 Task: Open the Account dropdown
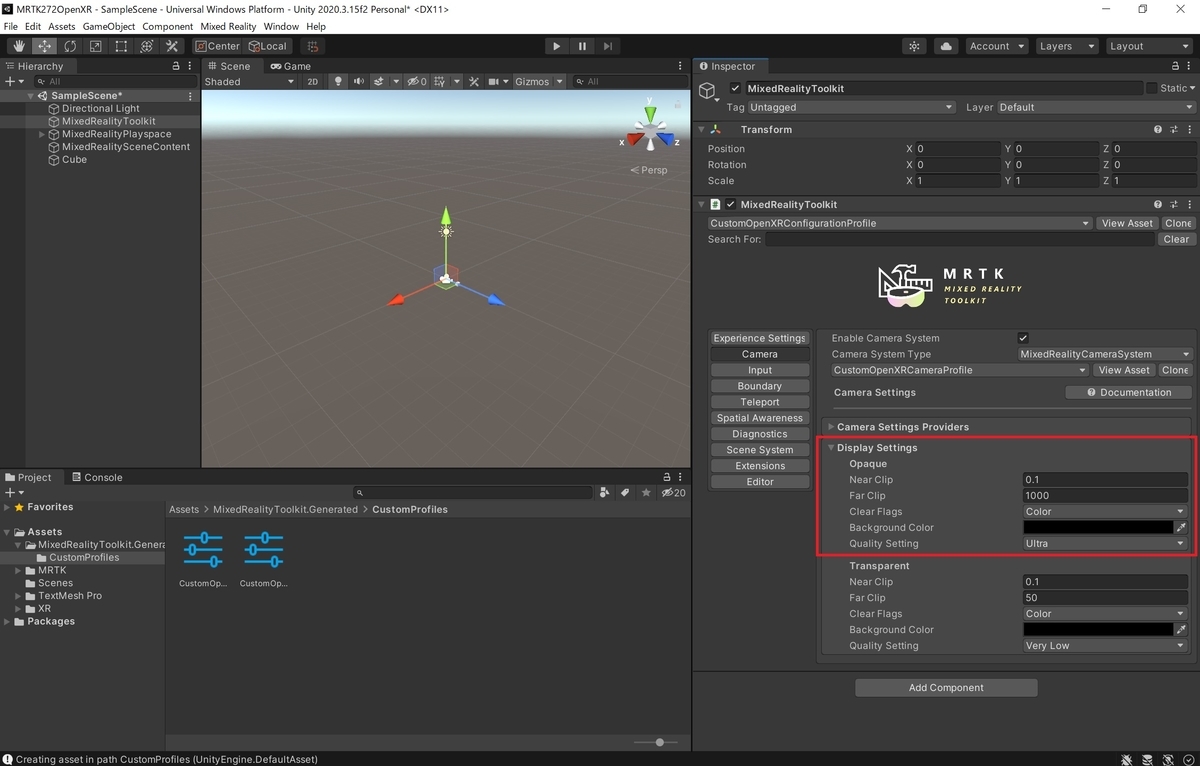coord(997,46)
